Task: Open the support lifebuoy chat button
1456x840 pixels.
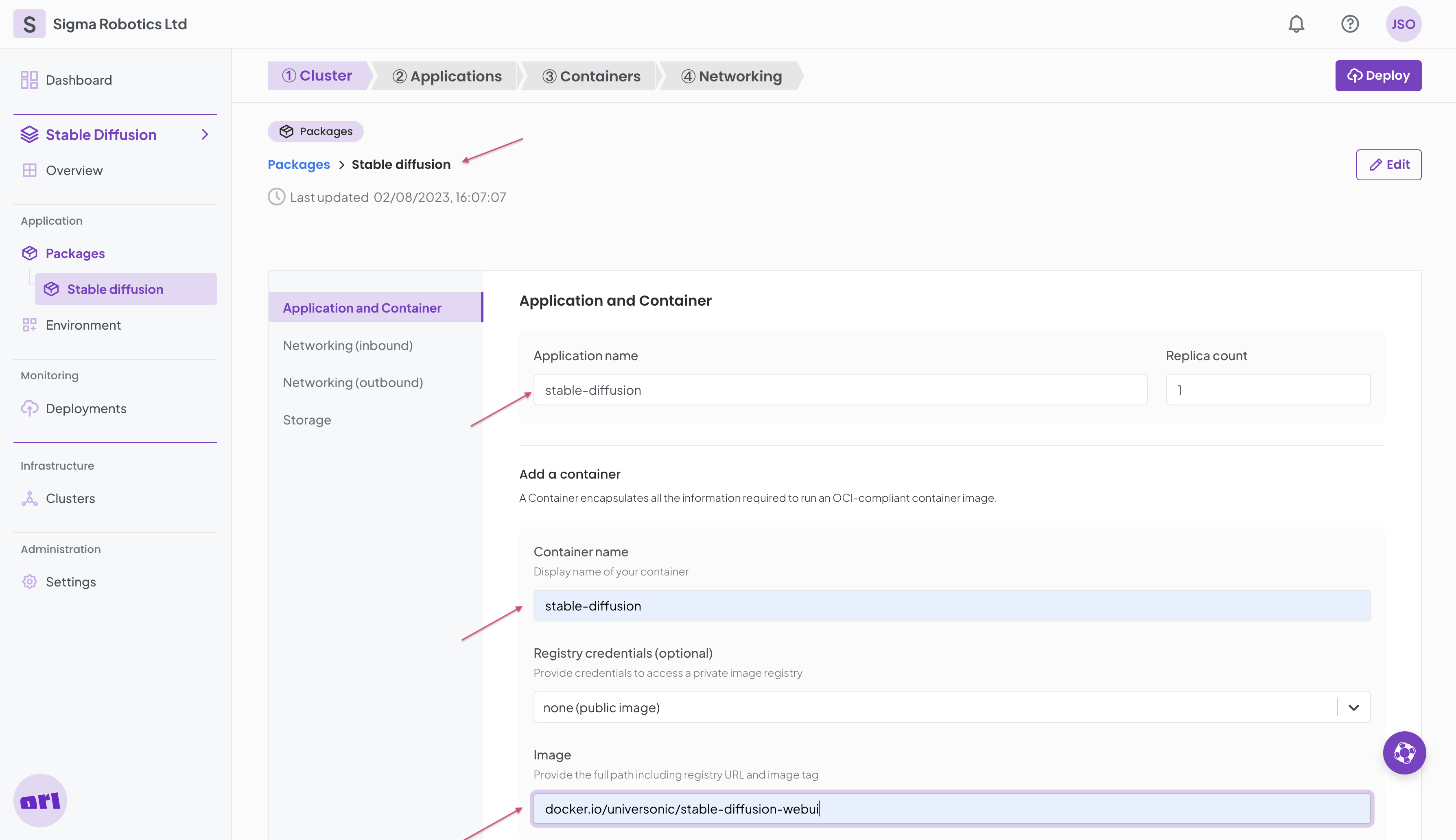Action: pos(1404,753)
